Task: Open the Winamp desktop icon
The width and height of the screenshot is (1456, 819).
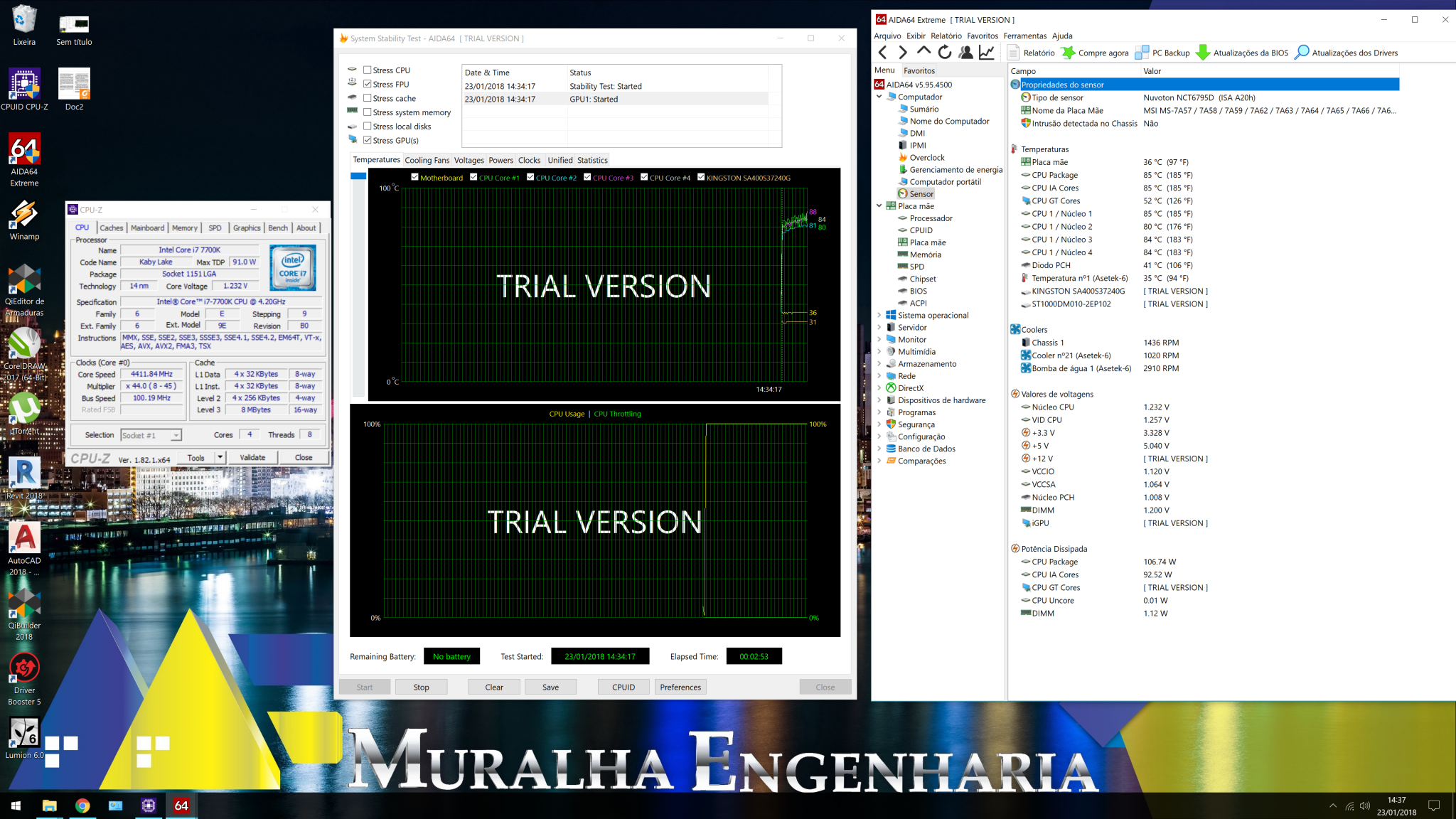Action: coord(24,220)
